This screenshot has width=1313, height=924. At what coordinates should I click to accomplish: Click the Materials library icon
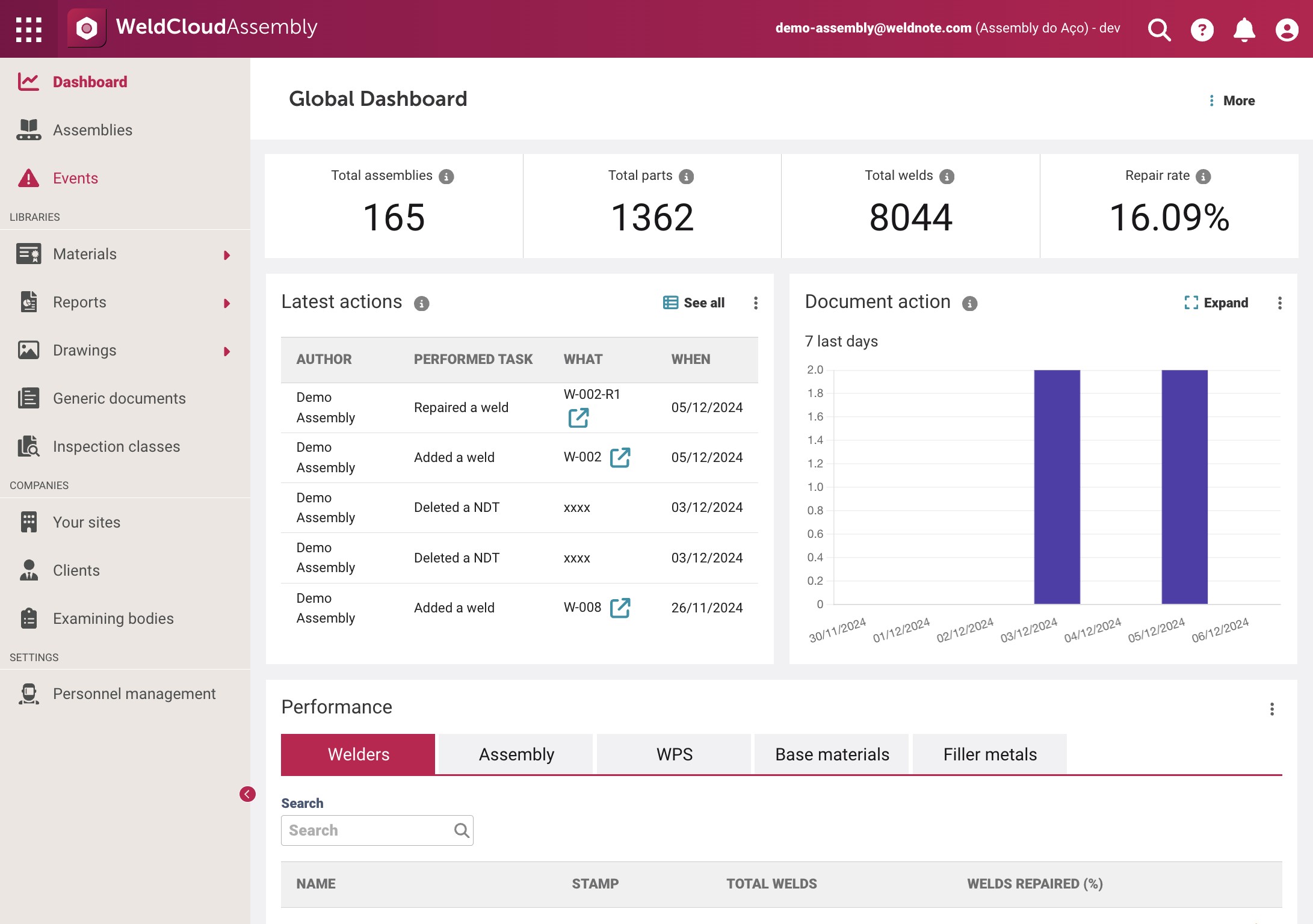point(28,254)
